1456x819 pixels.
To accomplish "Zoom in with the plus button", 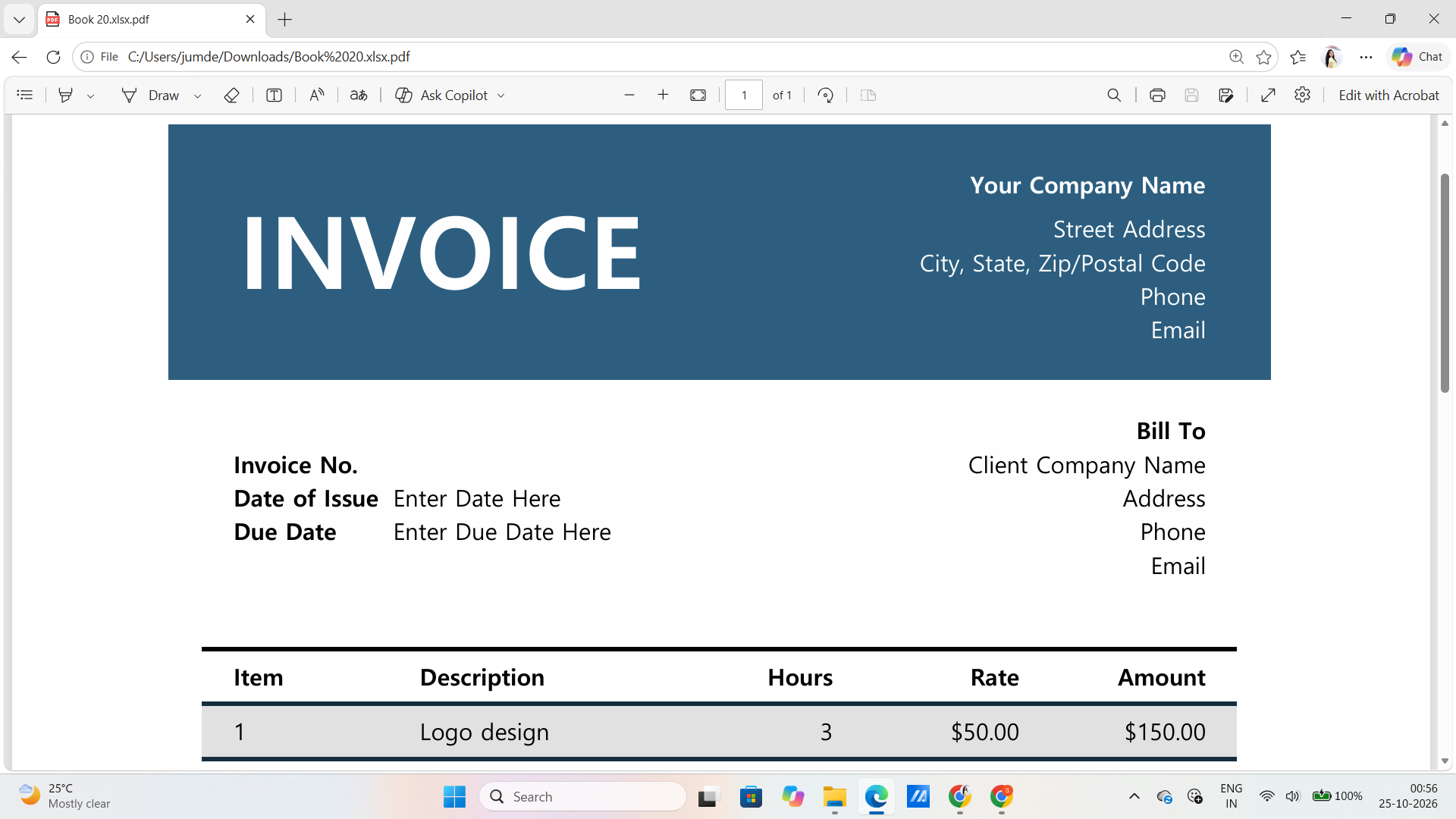I will click(x=663, y=96).
